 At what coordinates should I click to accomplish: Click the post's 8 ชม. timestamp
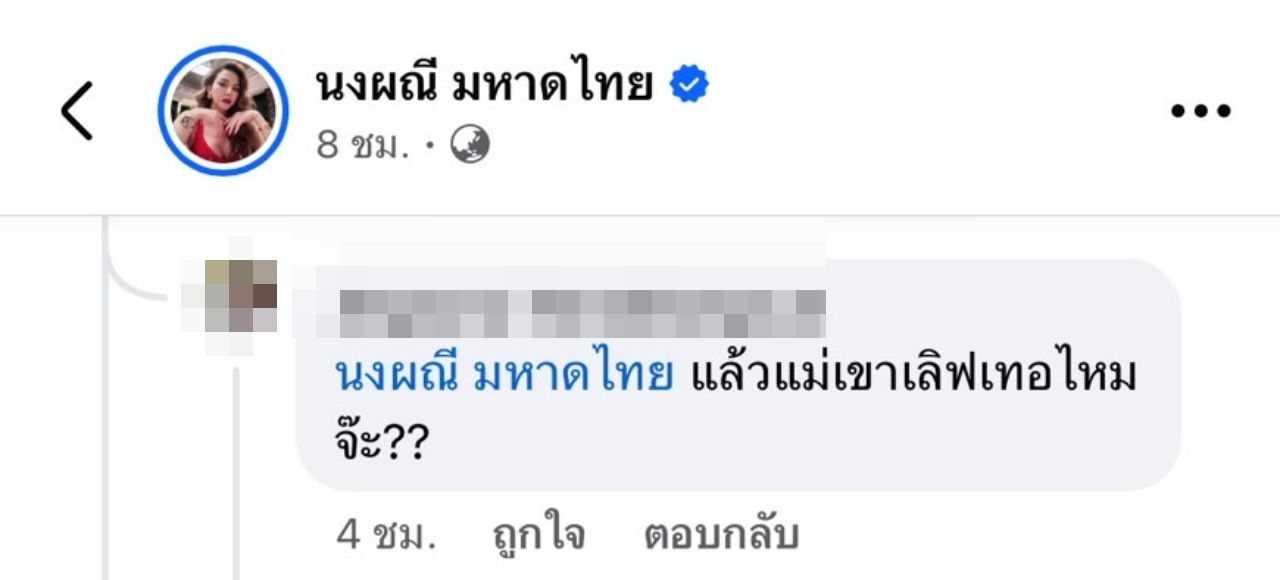(x=363, y=146)
